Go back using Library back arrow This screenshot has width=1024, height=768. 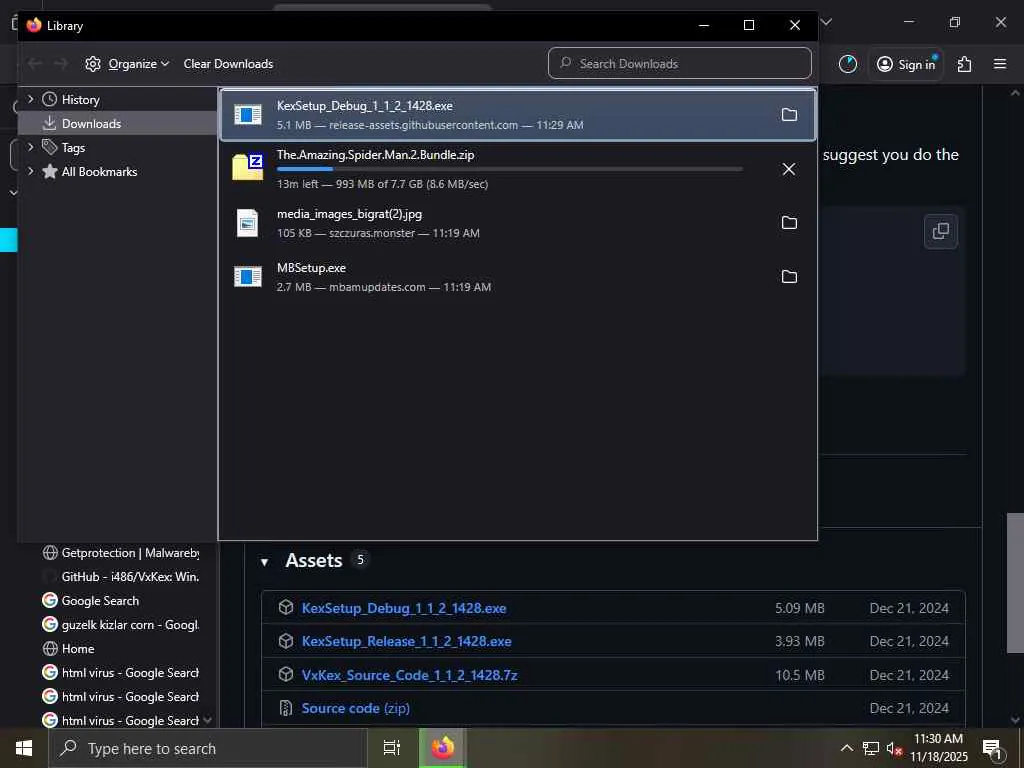(35, 63)
